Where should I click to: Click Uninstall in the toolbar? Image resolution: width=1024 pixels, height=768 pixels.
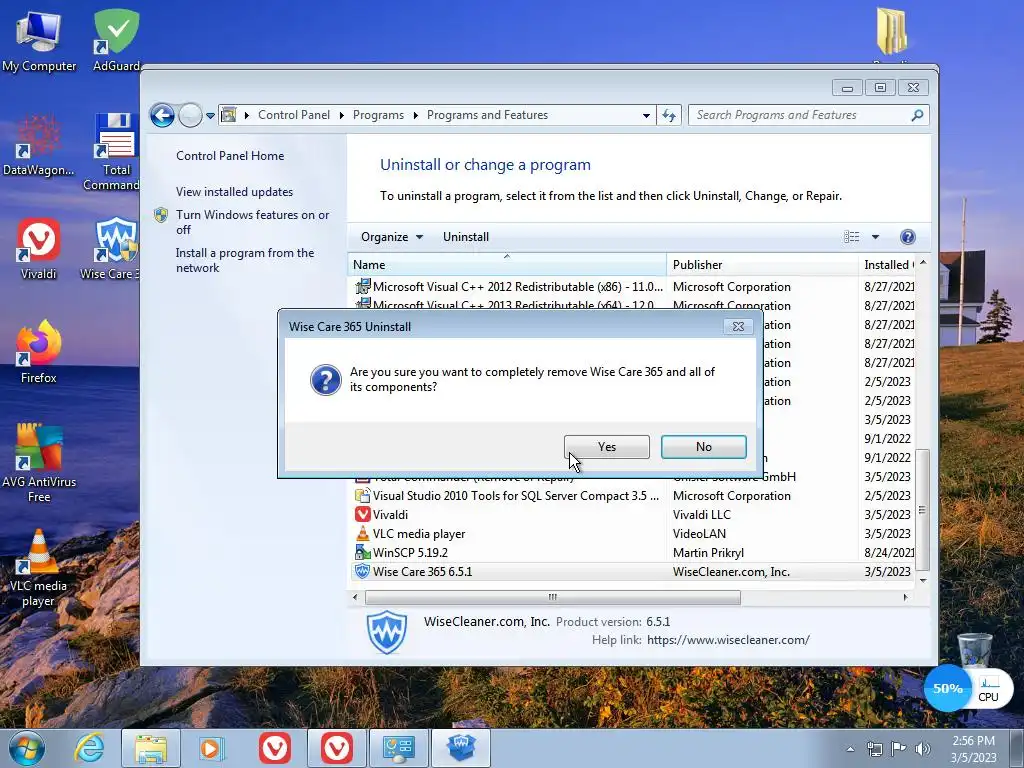coord(466,237)
